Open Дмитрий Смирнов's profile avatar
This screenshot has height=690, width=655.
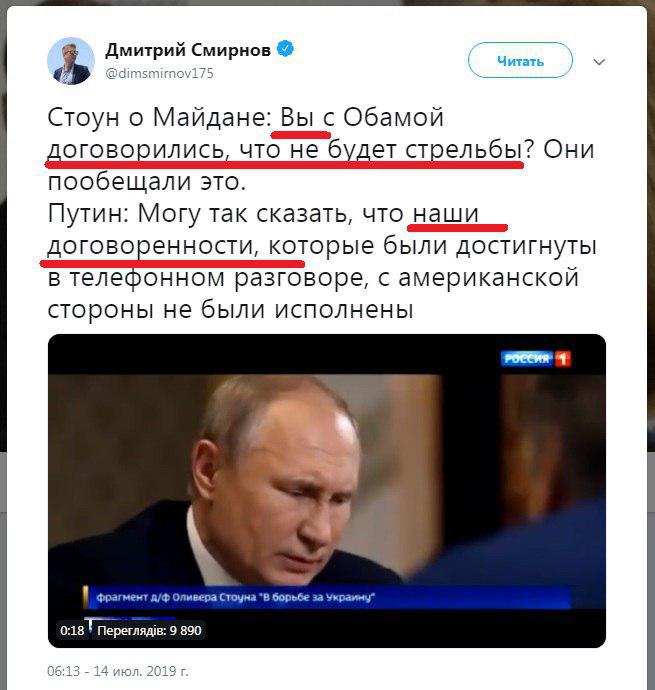[x=71, y=61]
